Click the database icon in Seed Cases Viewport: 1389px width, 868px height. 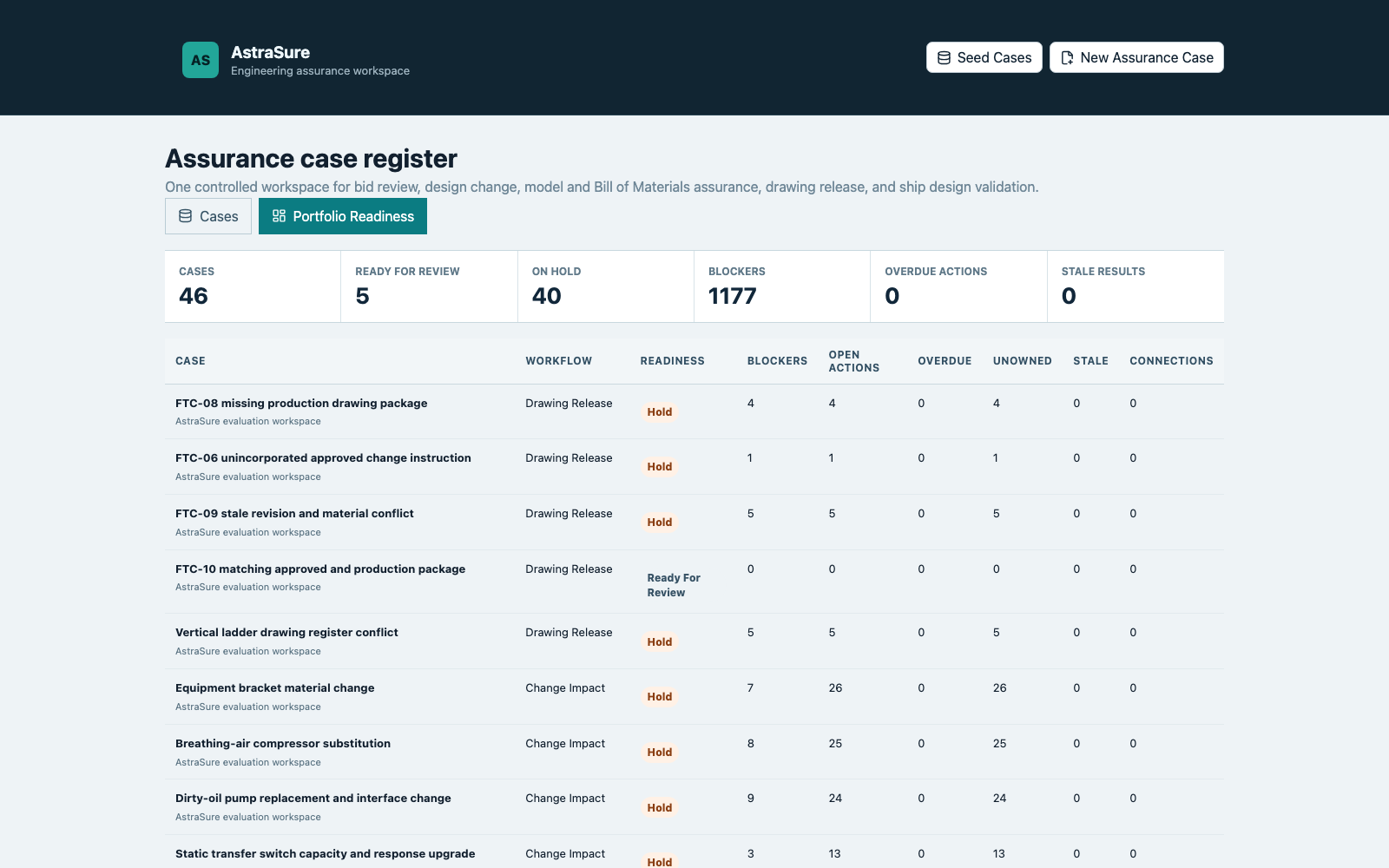pos(944,58)
